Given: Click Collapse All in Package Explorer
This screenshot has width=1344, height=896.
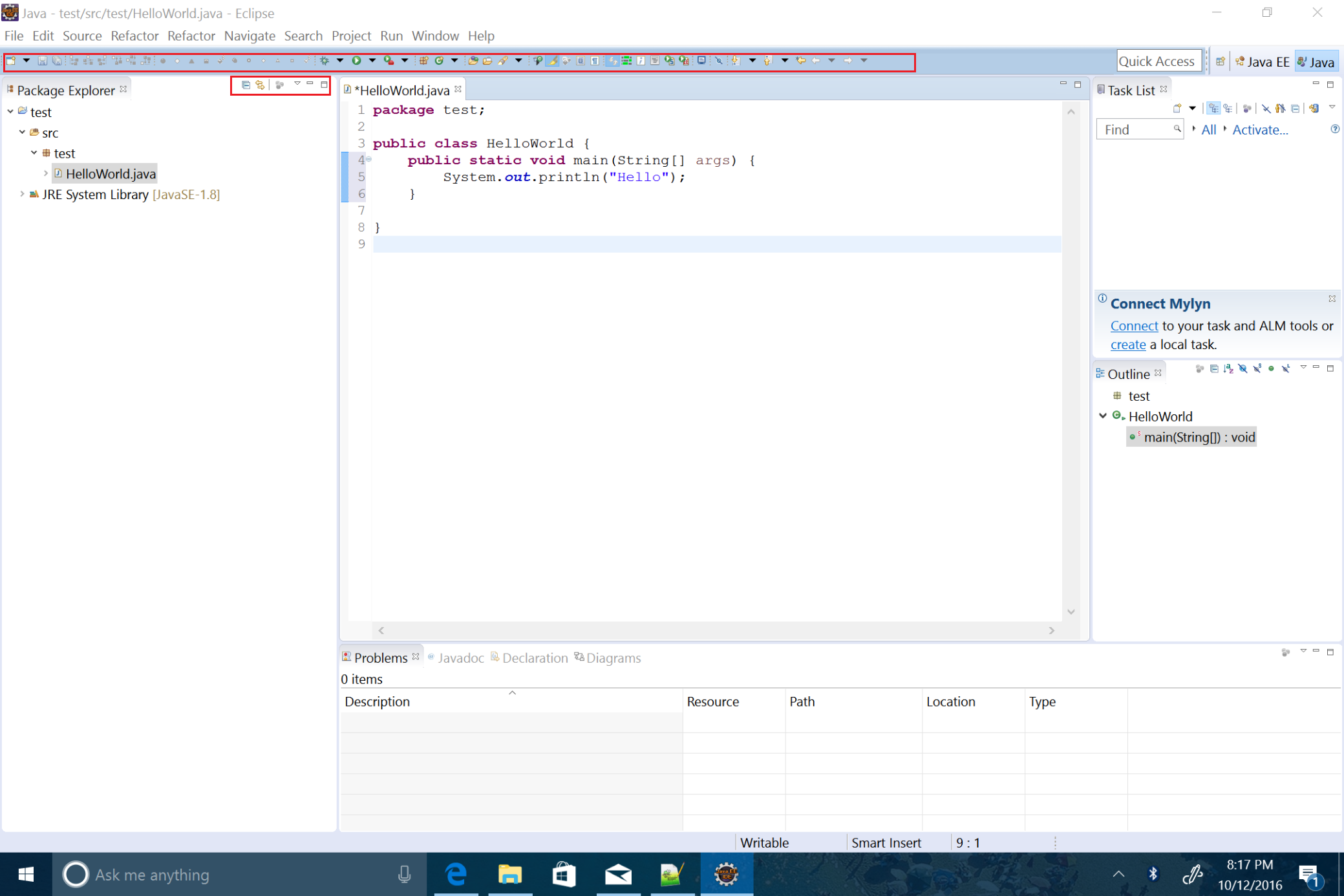Looking at the screenshot, I should 246,85.
